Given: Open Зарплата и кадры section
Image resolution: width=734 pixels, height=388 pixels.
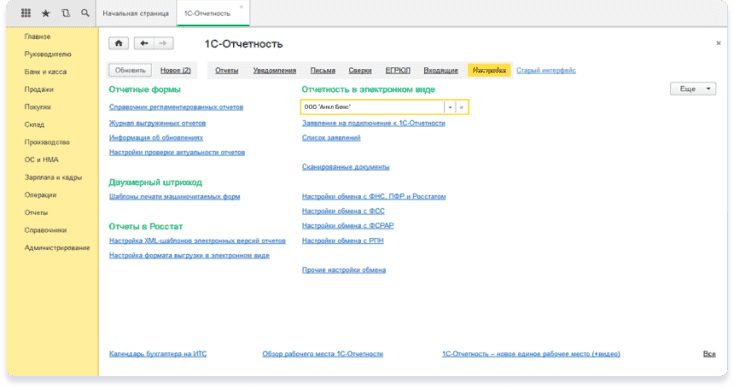Looking at the screenshot, I should [x=53, y=177].
